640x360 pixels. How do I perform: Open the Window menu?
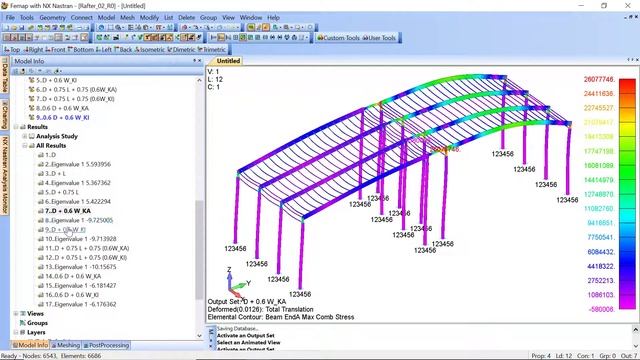(x=251, y=18)
